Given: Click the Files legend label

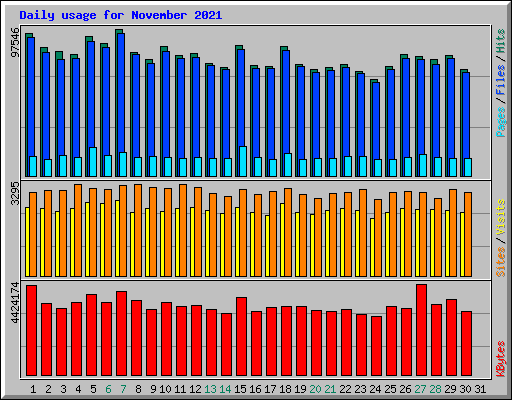Looking at the screenshot, I should pos(501,80).
